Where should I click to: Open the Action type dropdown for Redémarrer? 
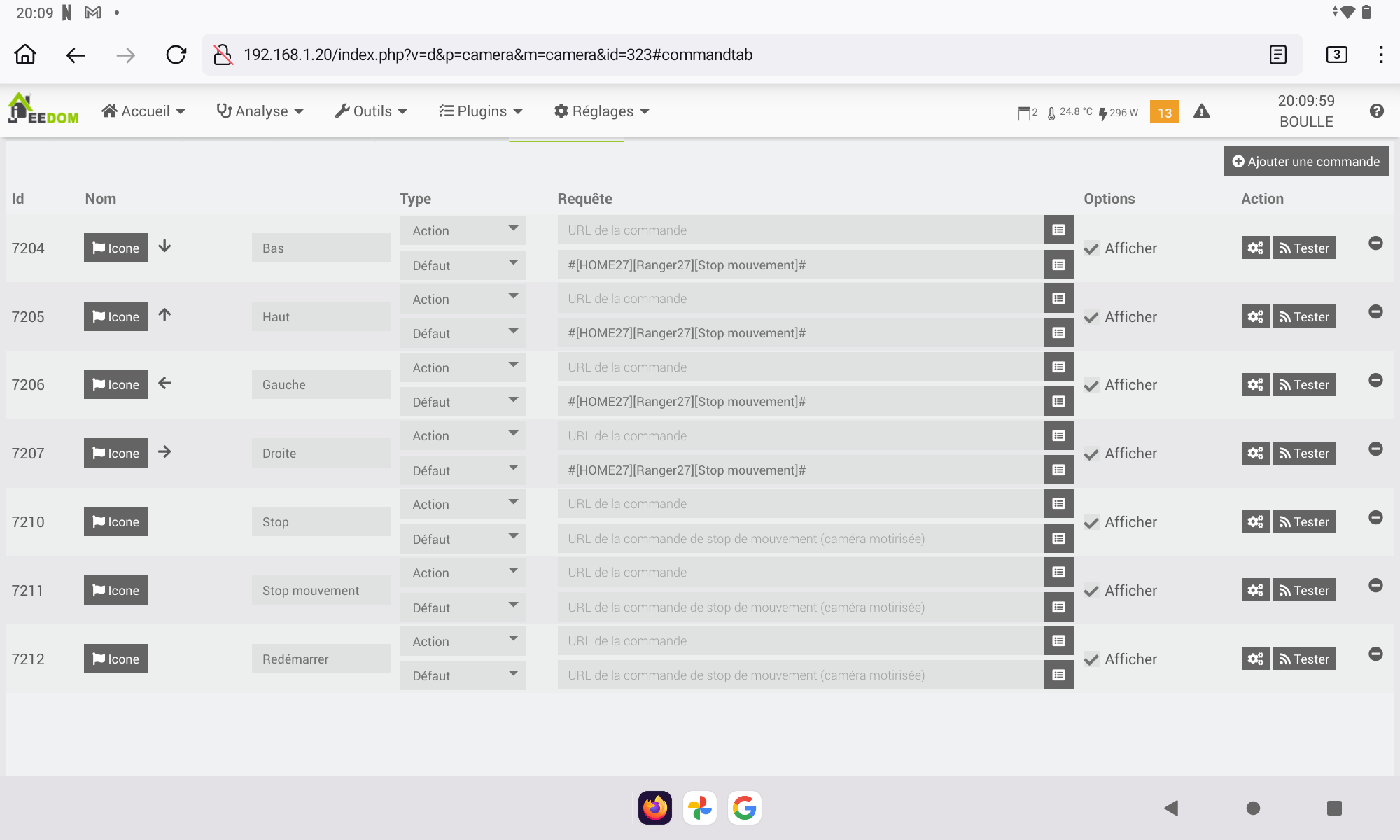point(463,641)
